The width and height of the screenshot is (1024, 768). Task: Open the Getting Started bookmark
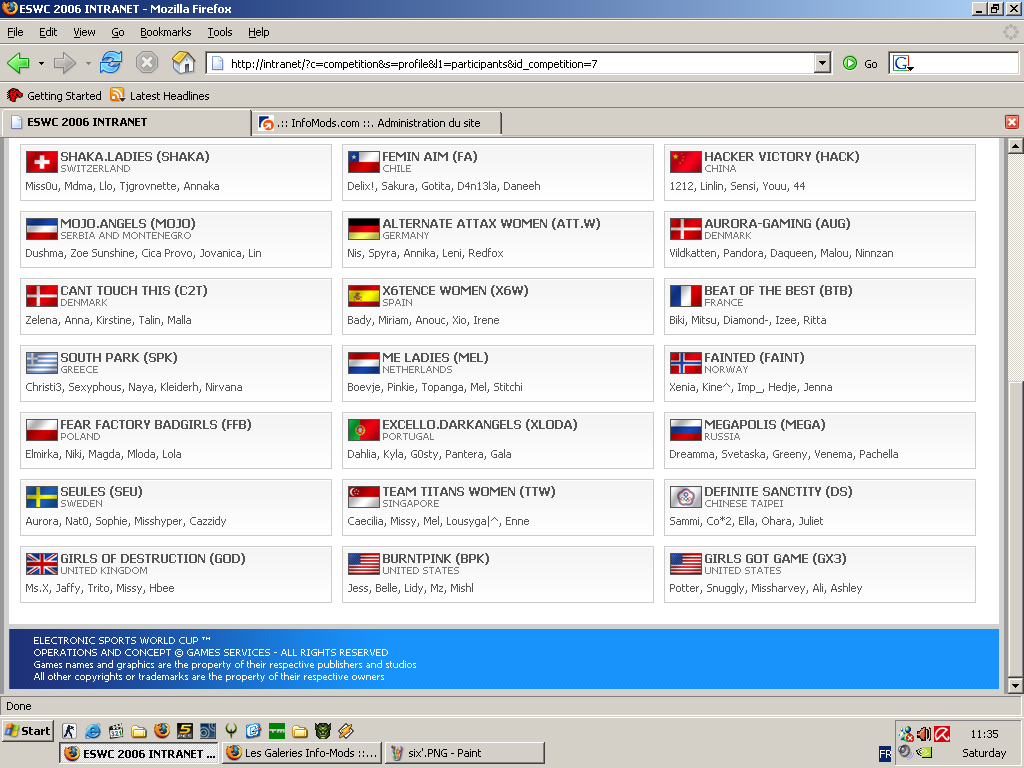(54, 95)
